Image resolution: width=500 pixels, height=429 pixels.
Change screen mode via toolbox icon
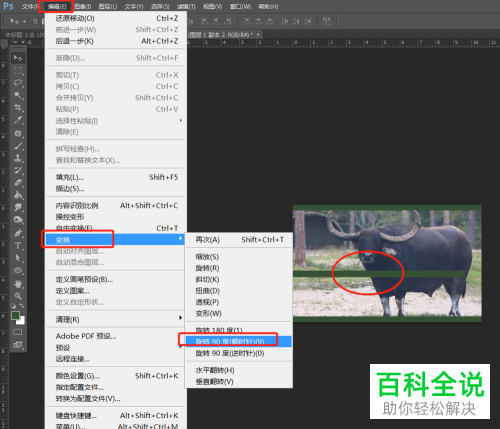click(18, 345)
